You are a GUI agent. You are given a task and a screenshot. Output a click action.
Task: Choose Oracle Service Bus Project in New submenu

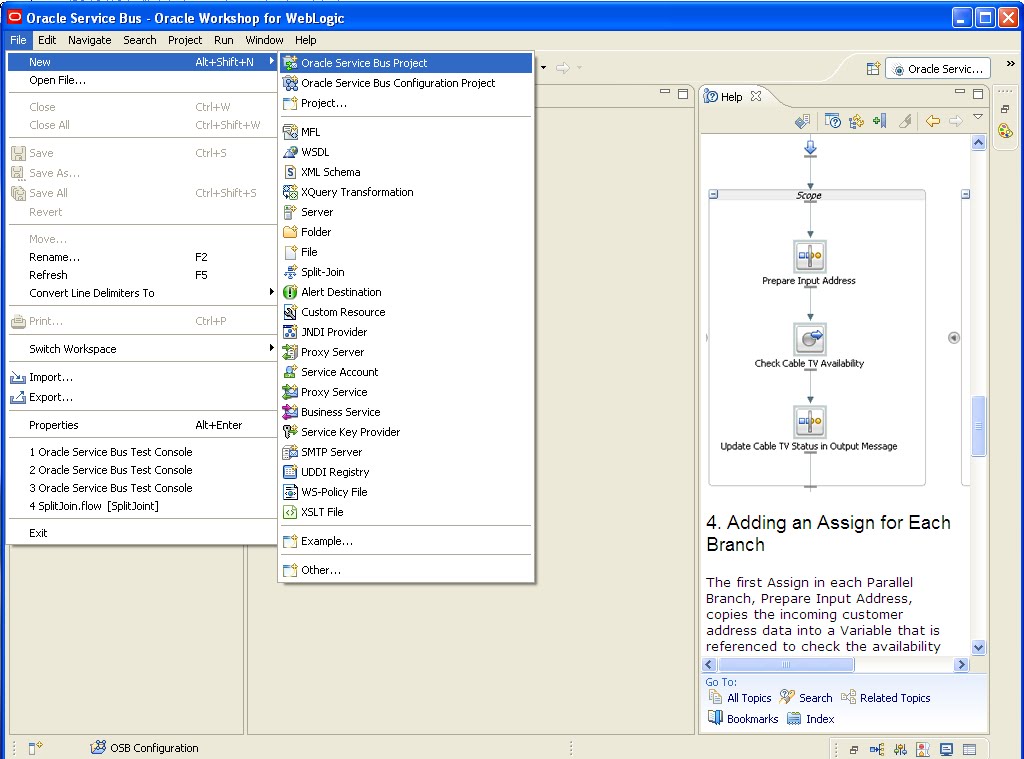pyautogui.click(x=406, y=63)
